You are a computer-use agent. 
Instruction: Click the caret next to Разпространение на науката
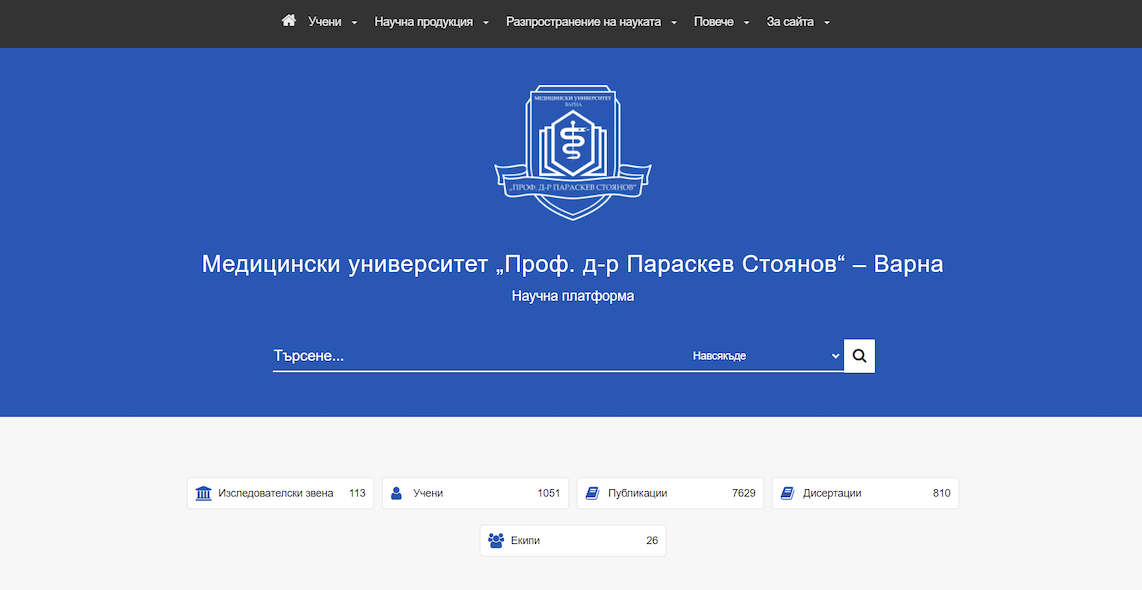pos(674,23)
